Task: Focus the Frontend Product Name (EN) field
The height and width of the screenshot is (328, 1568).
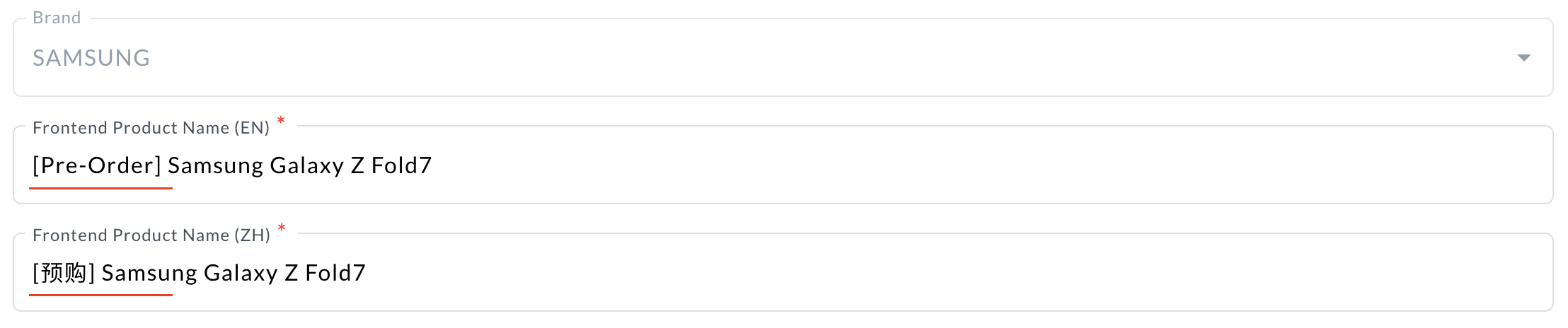Action: coord(920,165)
